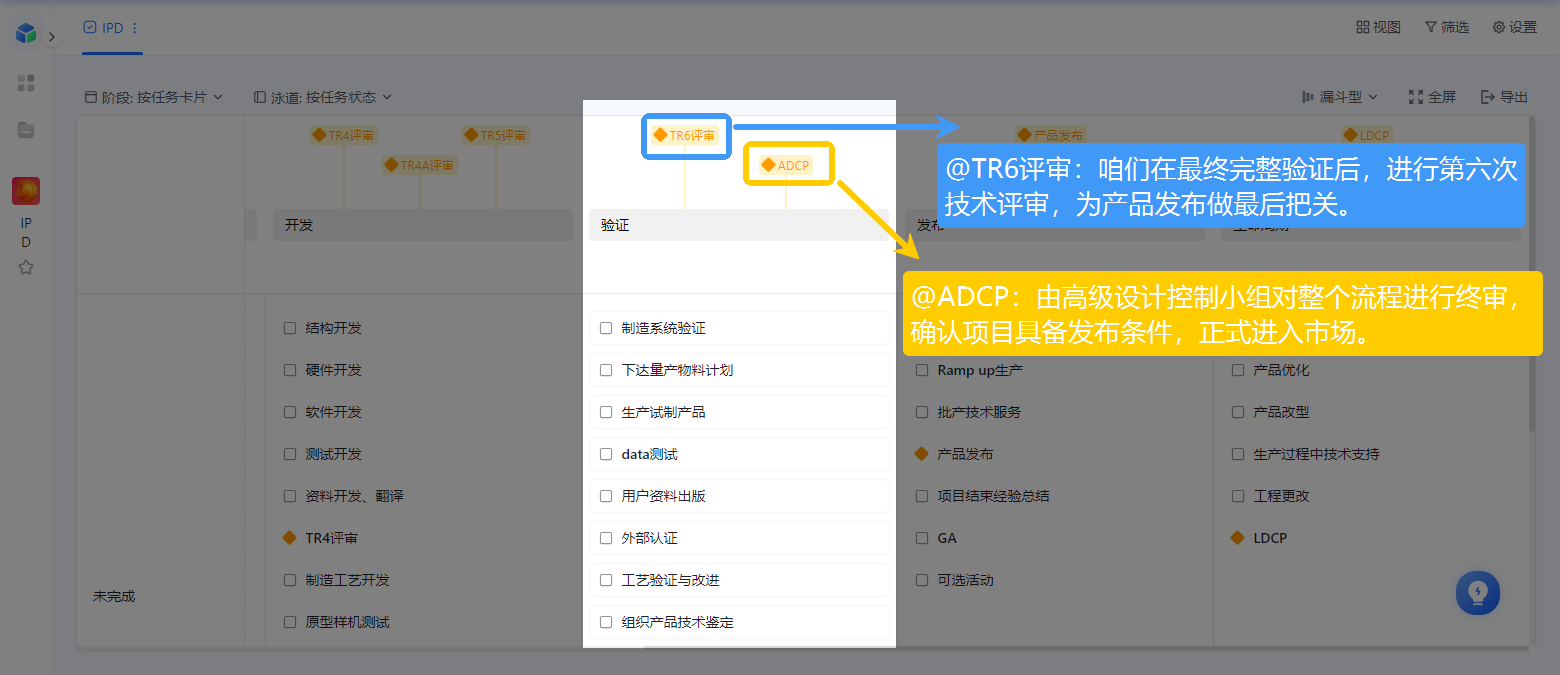The width and height of the screenshot is (1560, 675).
Task: Open the 筛选 filter option
Action: click(1446, 27)
